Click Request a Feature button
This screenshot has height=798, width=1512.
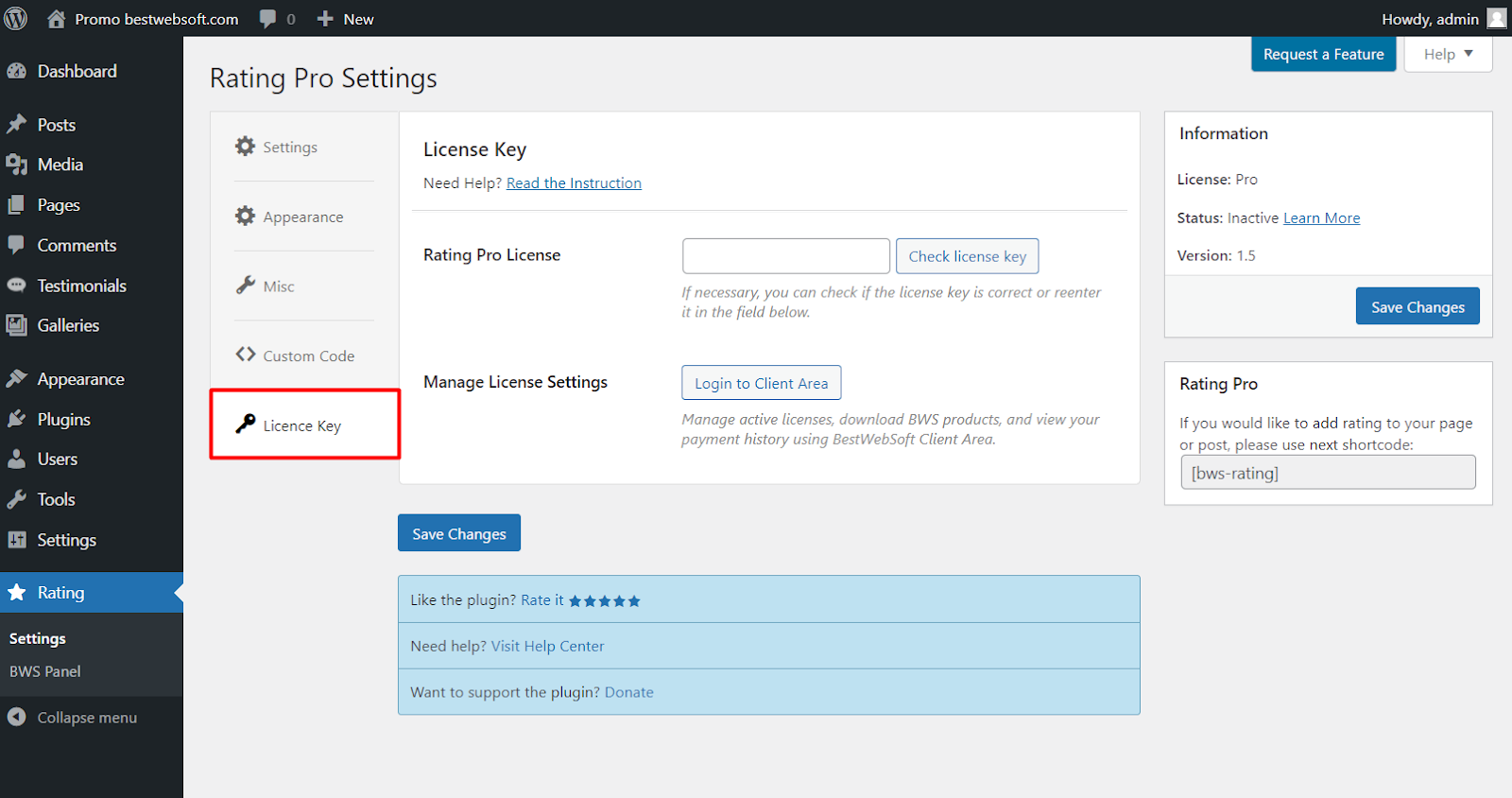point(1323,54)
